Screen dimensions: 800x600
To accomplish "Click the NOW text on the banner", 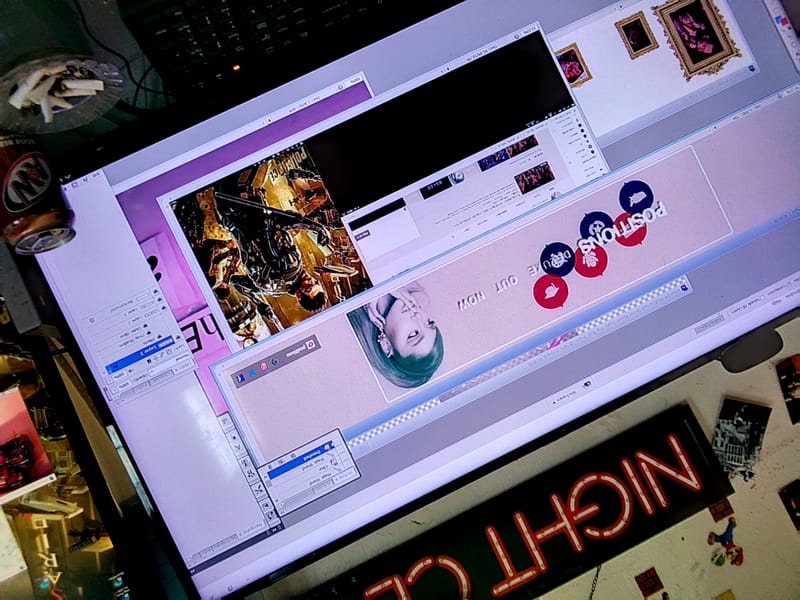I will tap(471, 301).
